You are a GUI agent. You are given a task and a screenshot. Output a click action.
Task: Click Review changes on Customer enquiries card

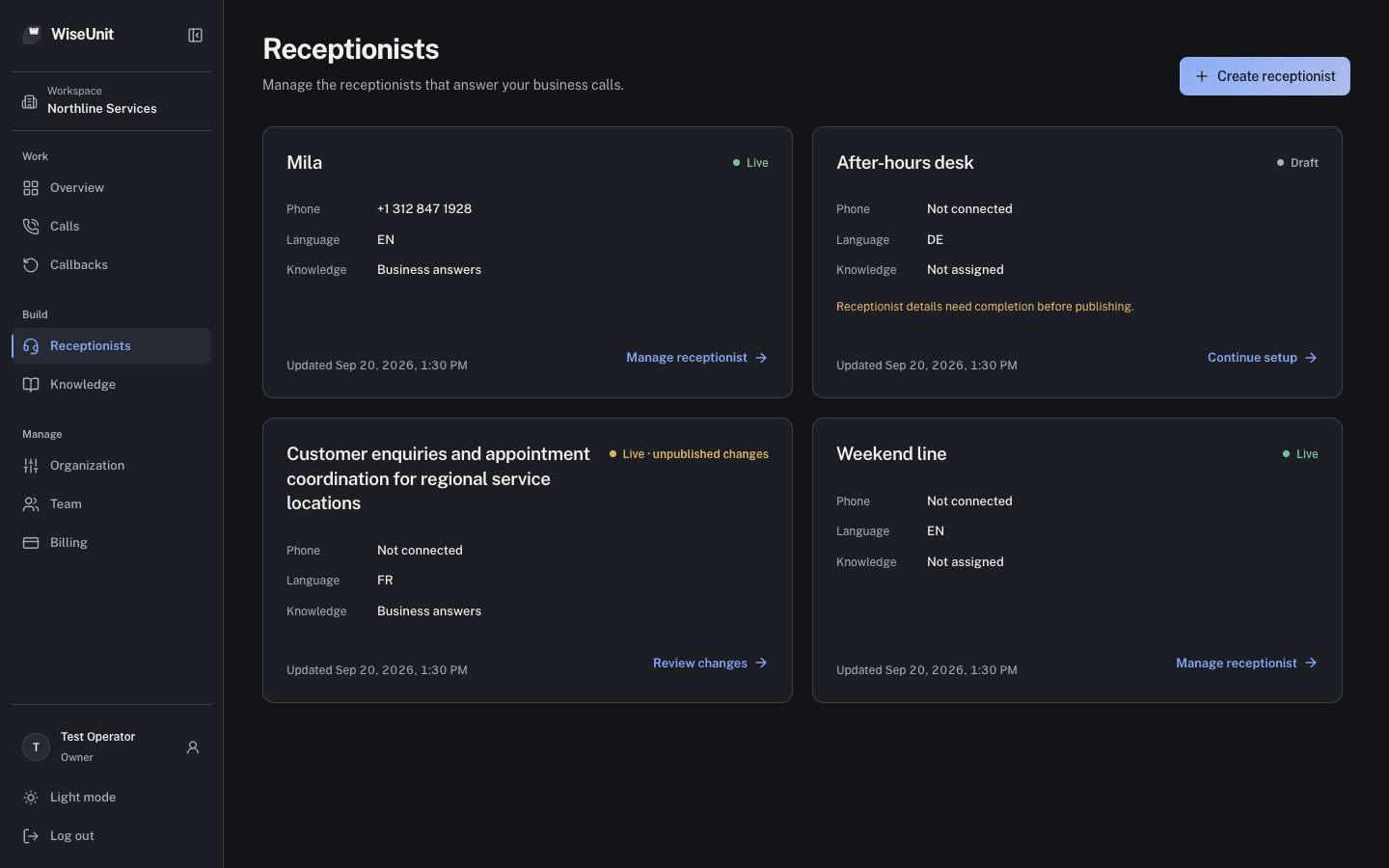(x=710, y=664)
